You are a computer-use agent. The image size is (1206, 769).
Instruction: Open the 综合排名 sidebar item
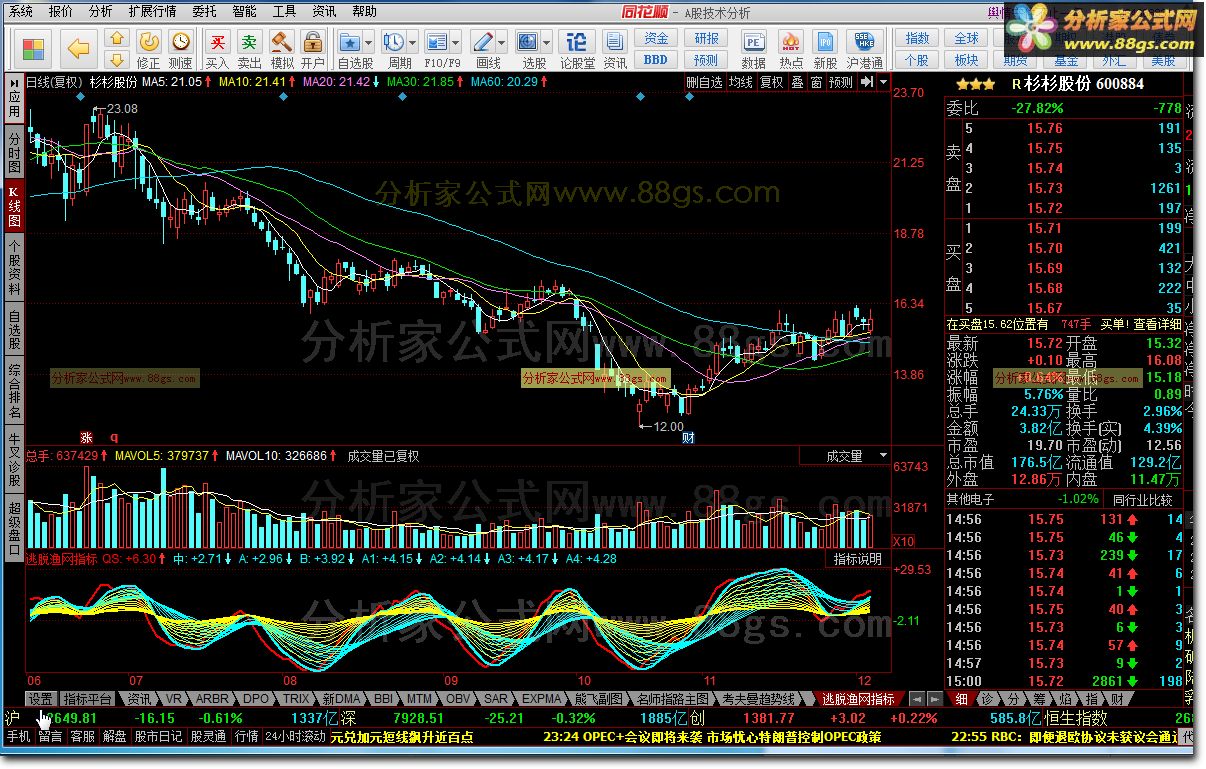(13, 392)
